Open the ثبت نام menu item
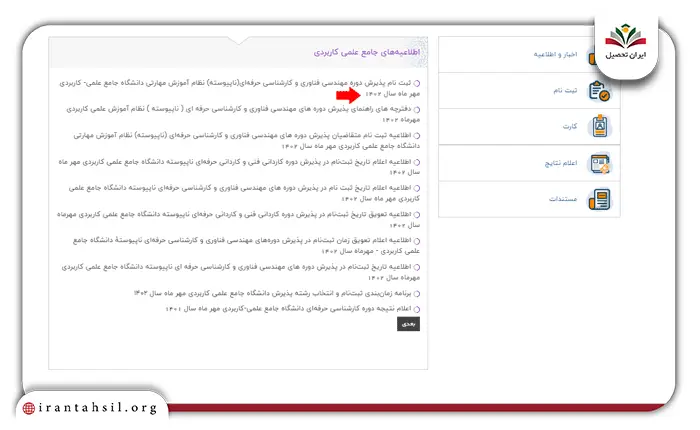Screen dimensions: 700x430 point(565,91)
